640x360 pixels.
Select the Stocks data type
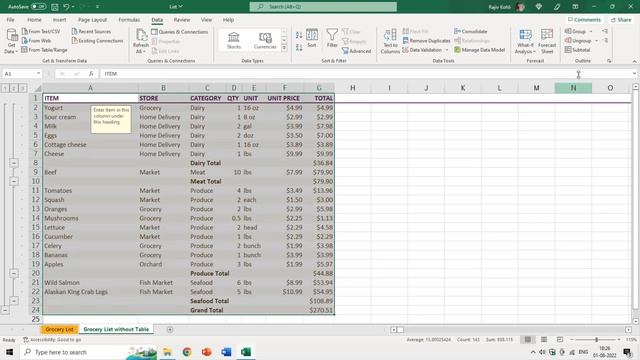point(234,40)
